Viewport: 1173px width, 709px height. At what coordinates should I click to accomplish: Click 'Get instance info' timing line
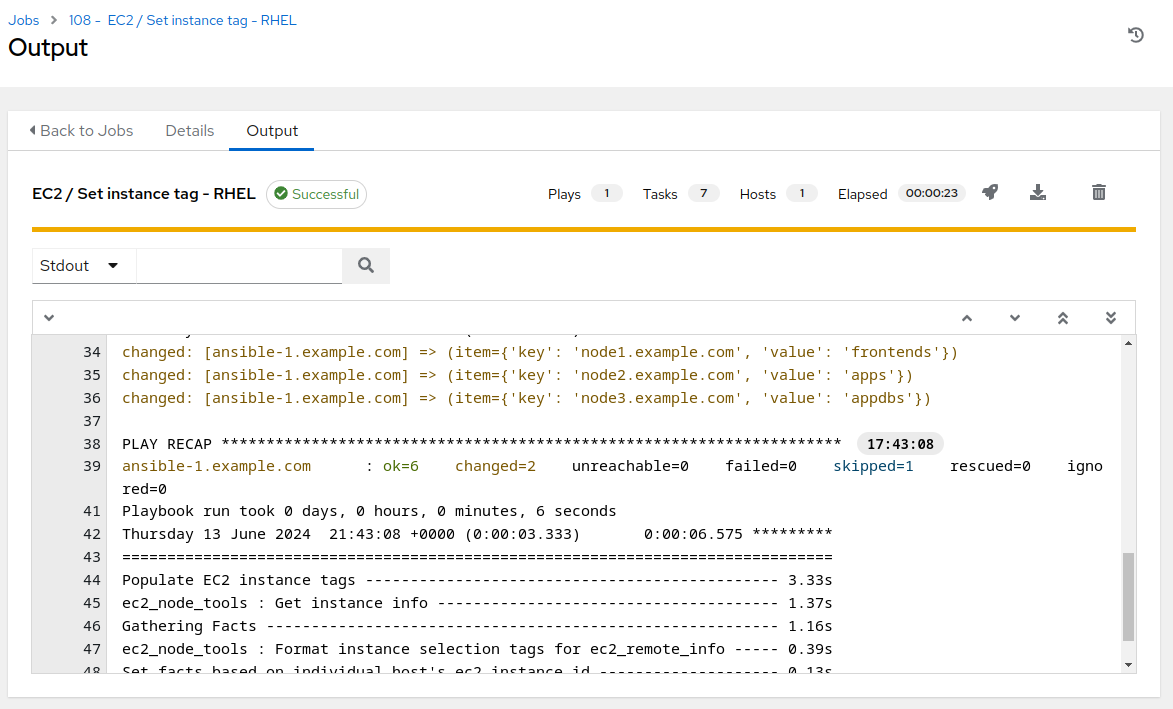[x=477, y=604]
